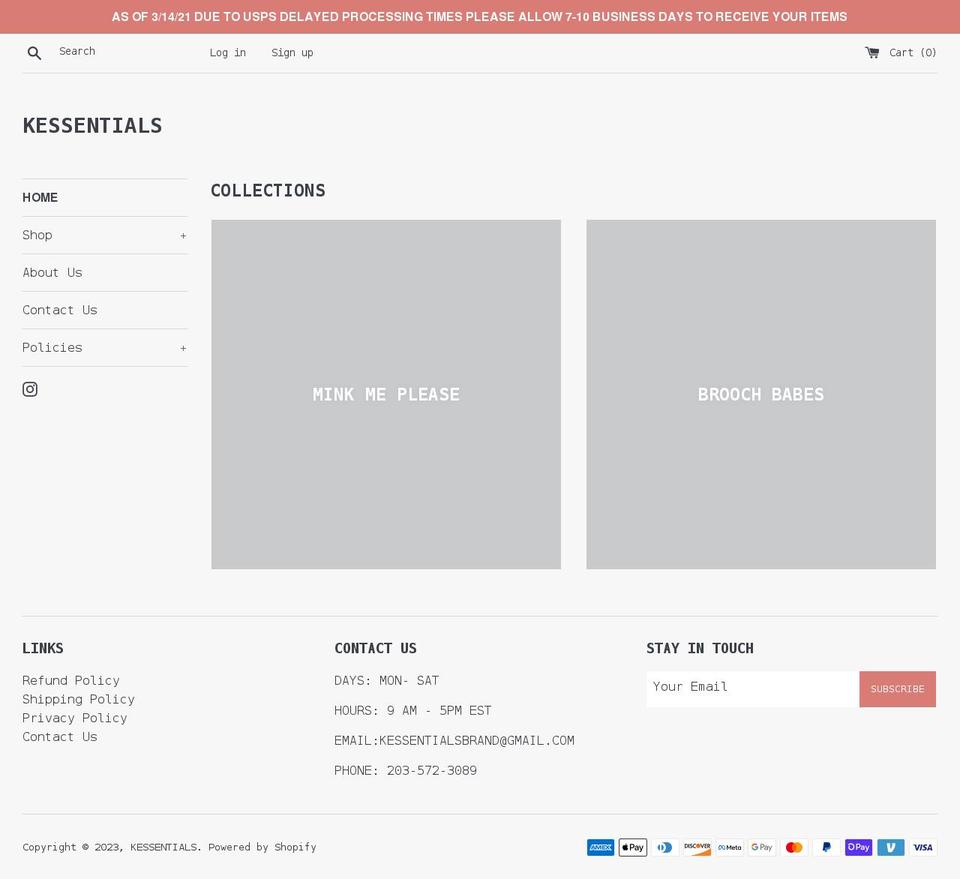Open the BROOCH BABES collection tile
The width and height of the screenshot is (960, 879).
tap(761, 394)
